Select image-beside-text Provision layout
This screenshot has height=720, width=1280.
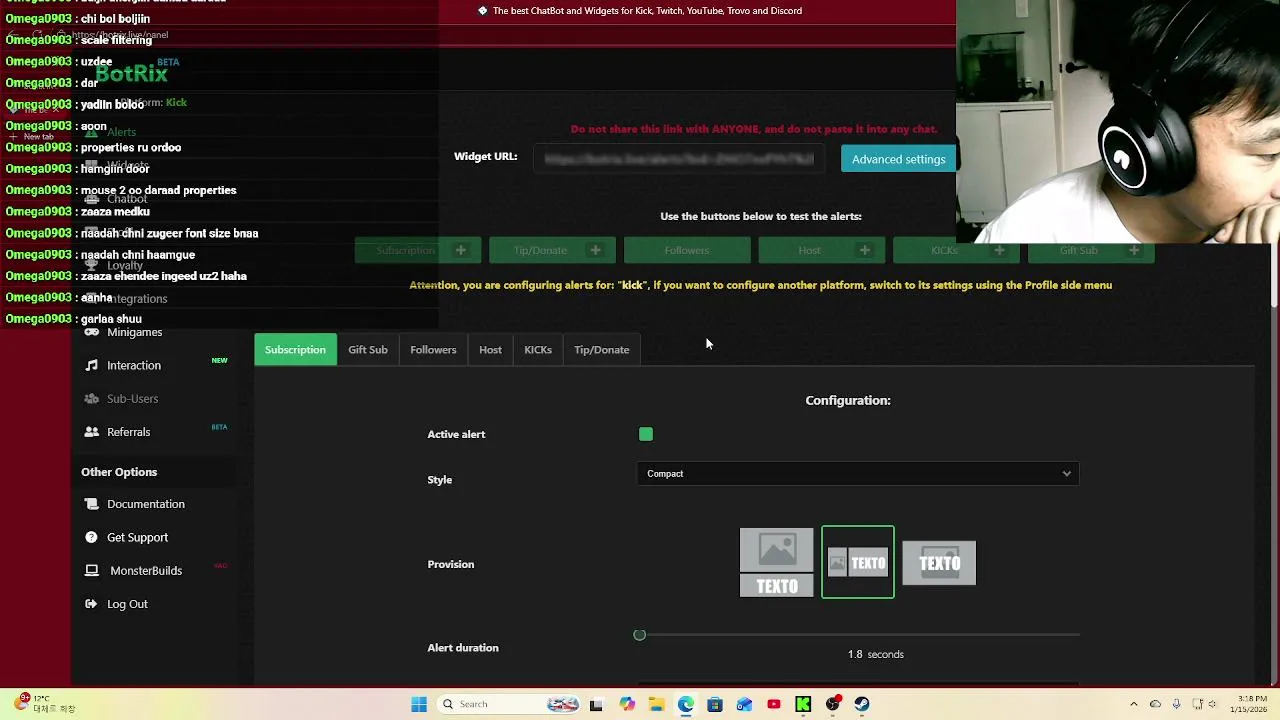(858, 562)
